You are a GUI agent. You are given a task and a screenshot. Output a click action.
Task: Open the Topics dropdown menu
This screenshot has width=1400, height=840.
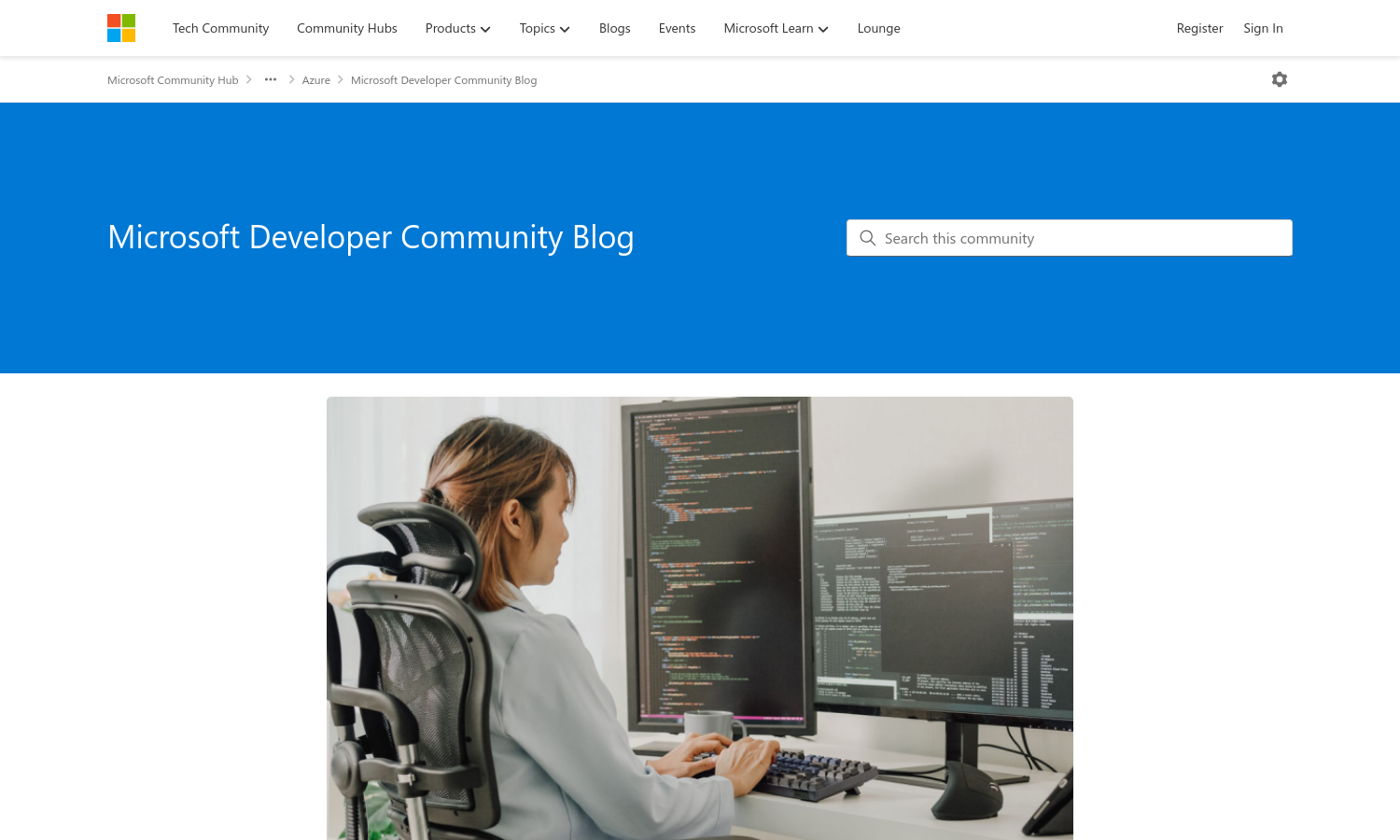coord(544,28)
